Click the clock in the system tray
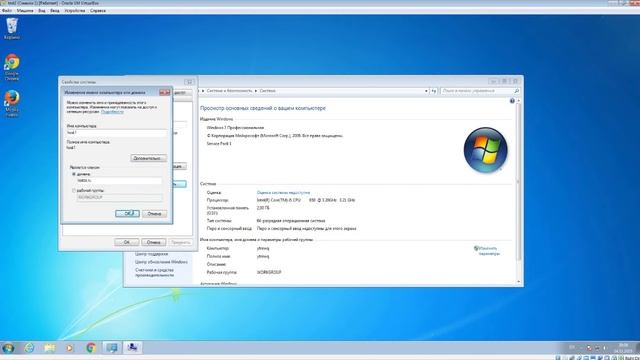640x360 pixels. pyautogui.click(x=623, y=348)
